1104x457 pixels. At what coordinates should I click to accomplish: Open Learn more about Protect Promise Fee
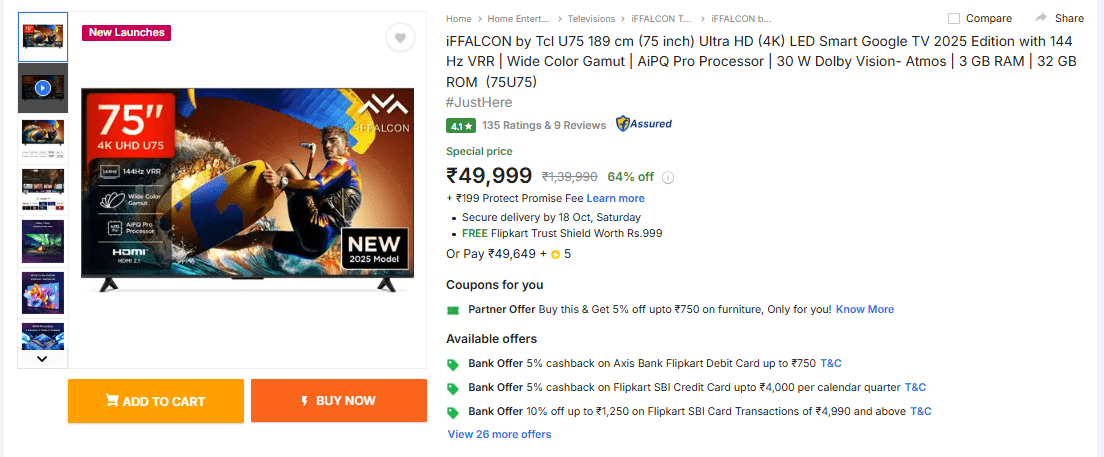[615, 198]
